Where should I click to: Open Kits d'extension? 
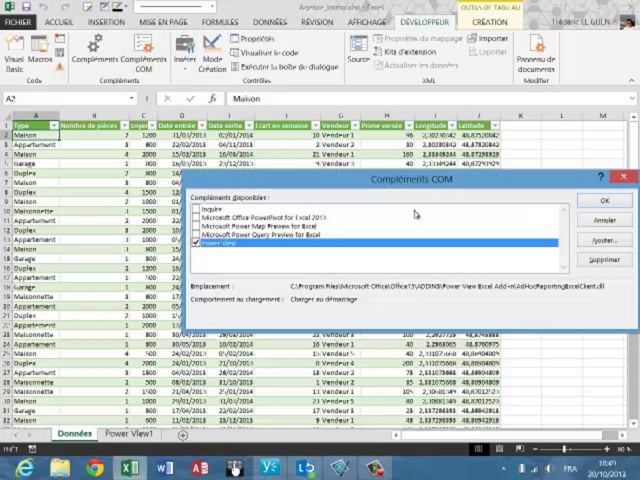(x=405, y=52)
